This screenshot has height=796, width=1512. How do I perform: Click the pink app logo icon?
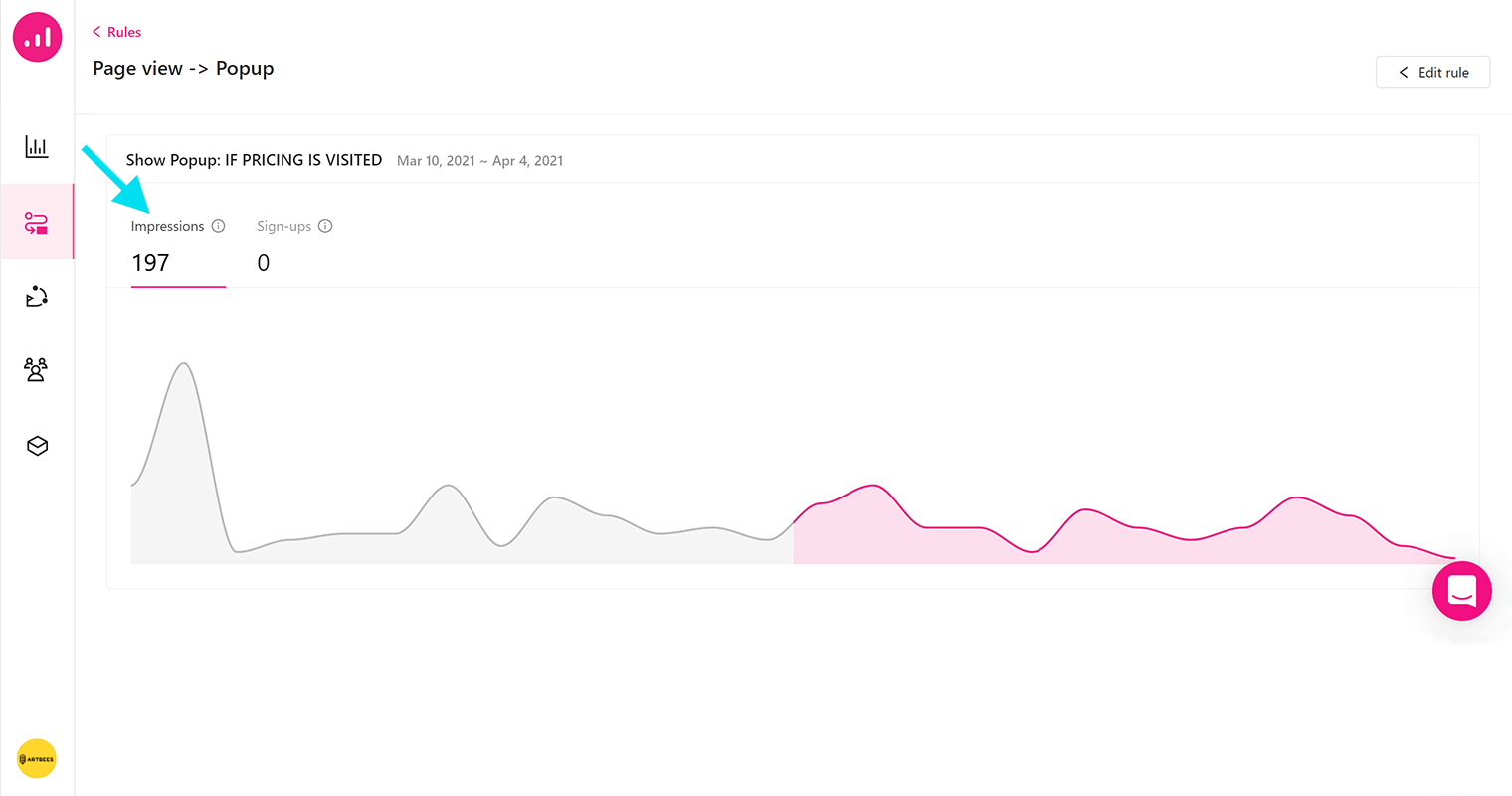pos(37,37)
